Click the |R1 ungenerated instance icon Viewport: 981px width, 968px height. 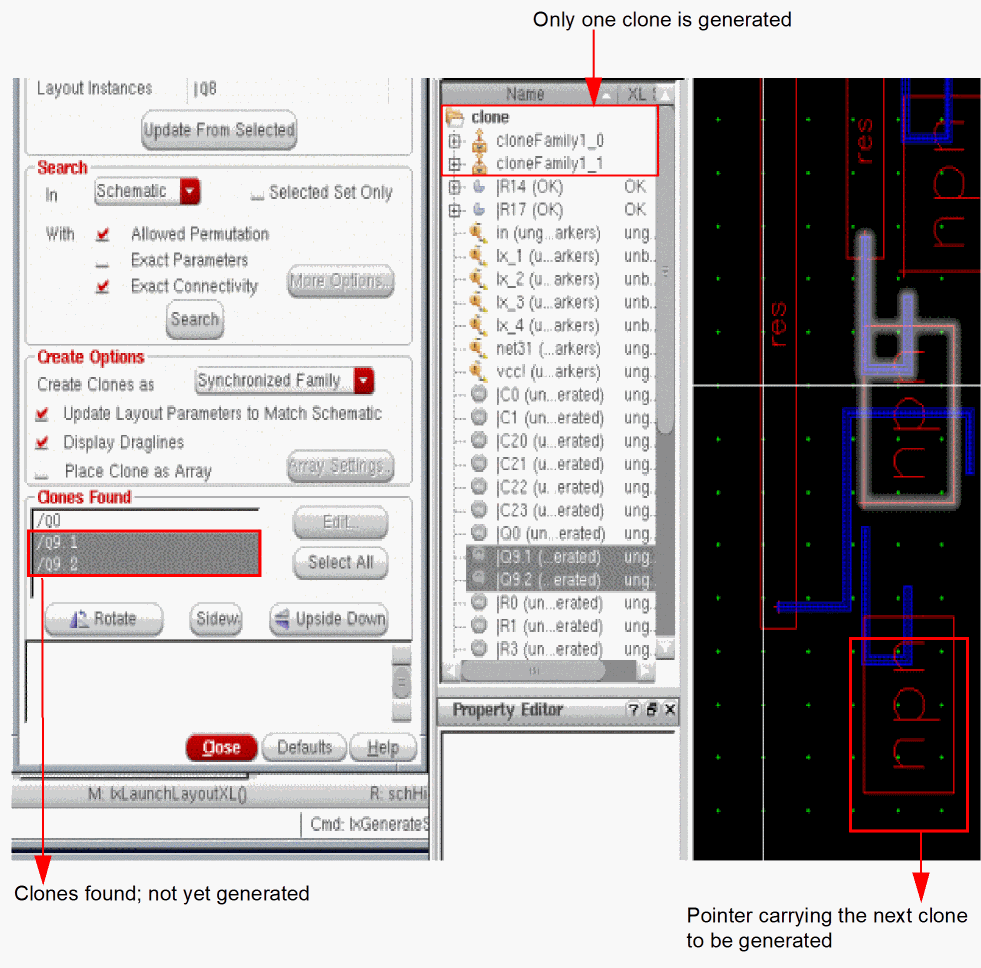tap(479, 625)
